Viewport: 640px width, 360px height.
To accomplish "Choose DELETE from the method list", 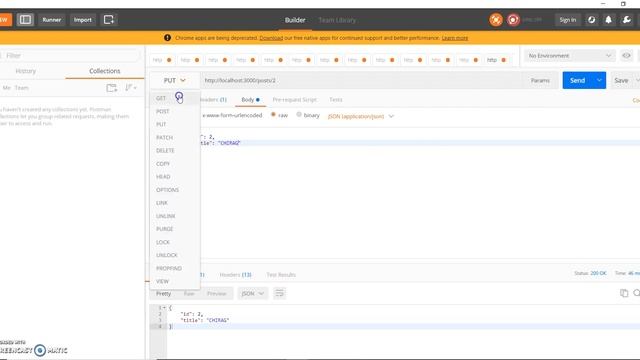I will click(x=175, y=151).
